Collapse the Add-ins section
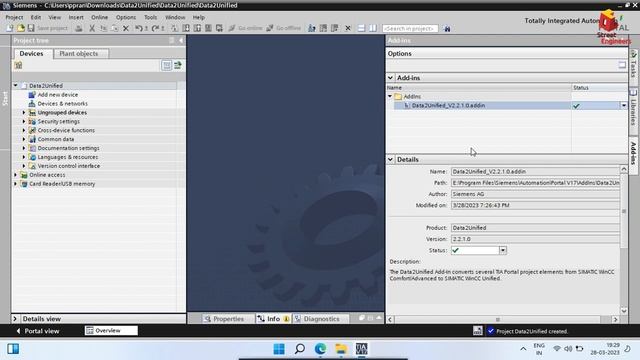 391,78
